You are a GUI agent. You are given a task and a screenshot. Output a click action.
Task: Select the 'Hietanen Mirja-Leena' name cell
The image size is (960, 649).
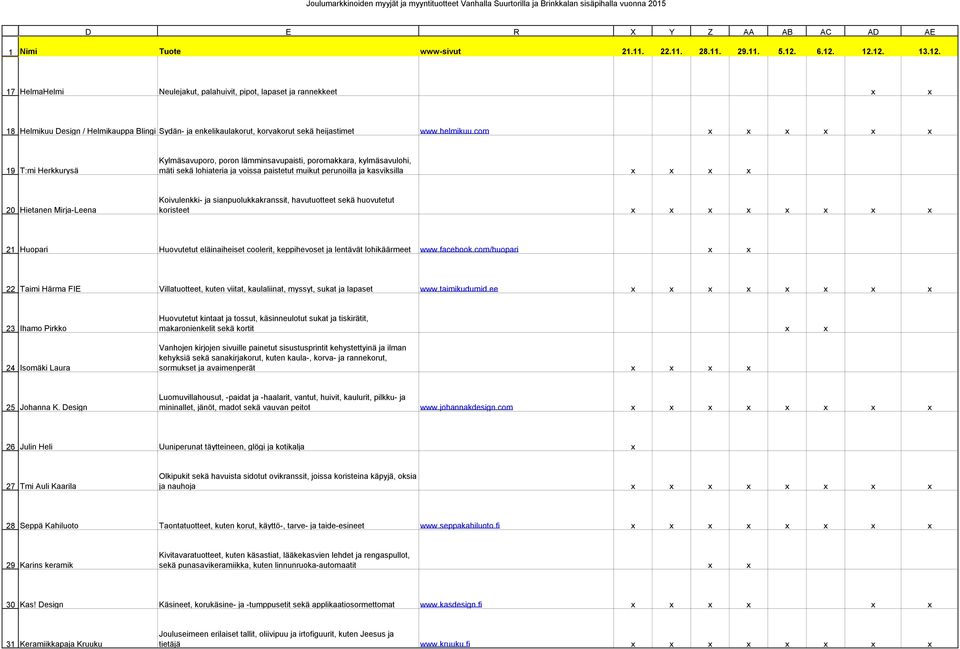pyautogui.click(x=88, y=195)
